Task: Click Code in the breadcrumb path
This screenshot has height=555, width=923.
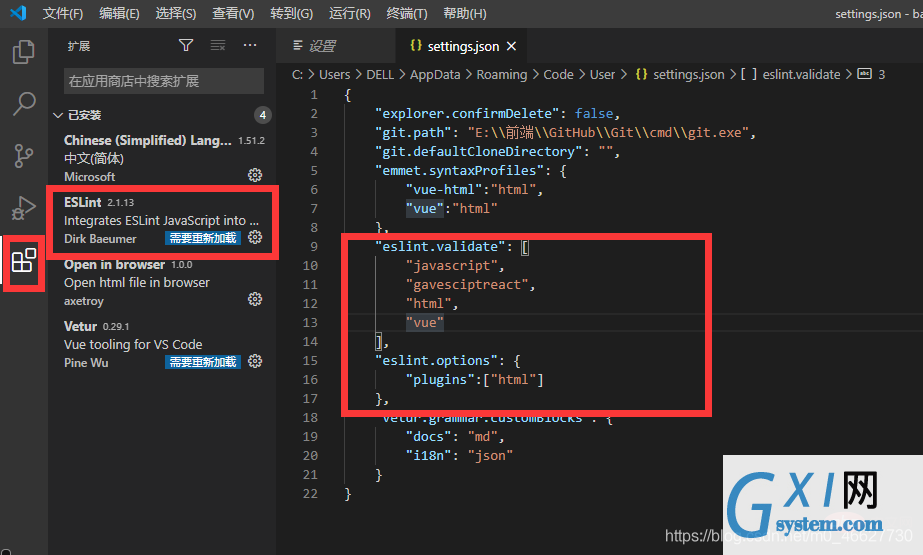Action: tap(558, 74)
